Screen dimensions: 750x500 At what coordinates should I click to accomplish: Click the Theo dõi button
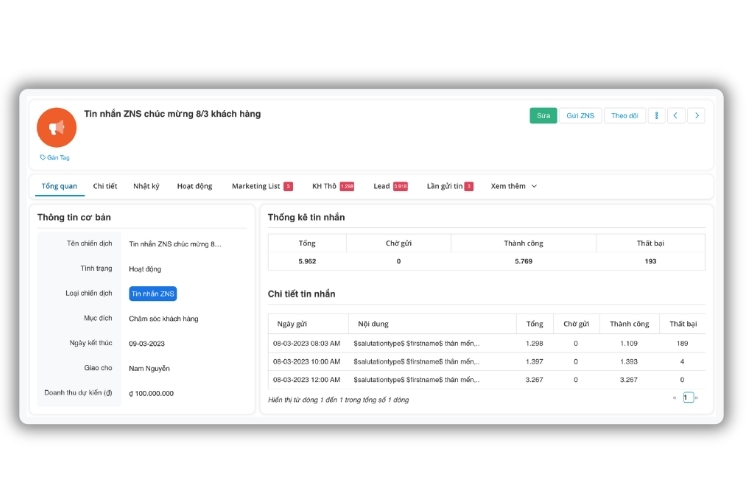tap(624, 116)
